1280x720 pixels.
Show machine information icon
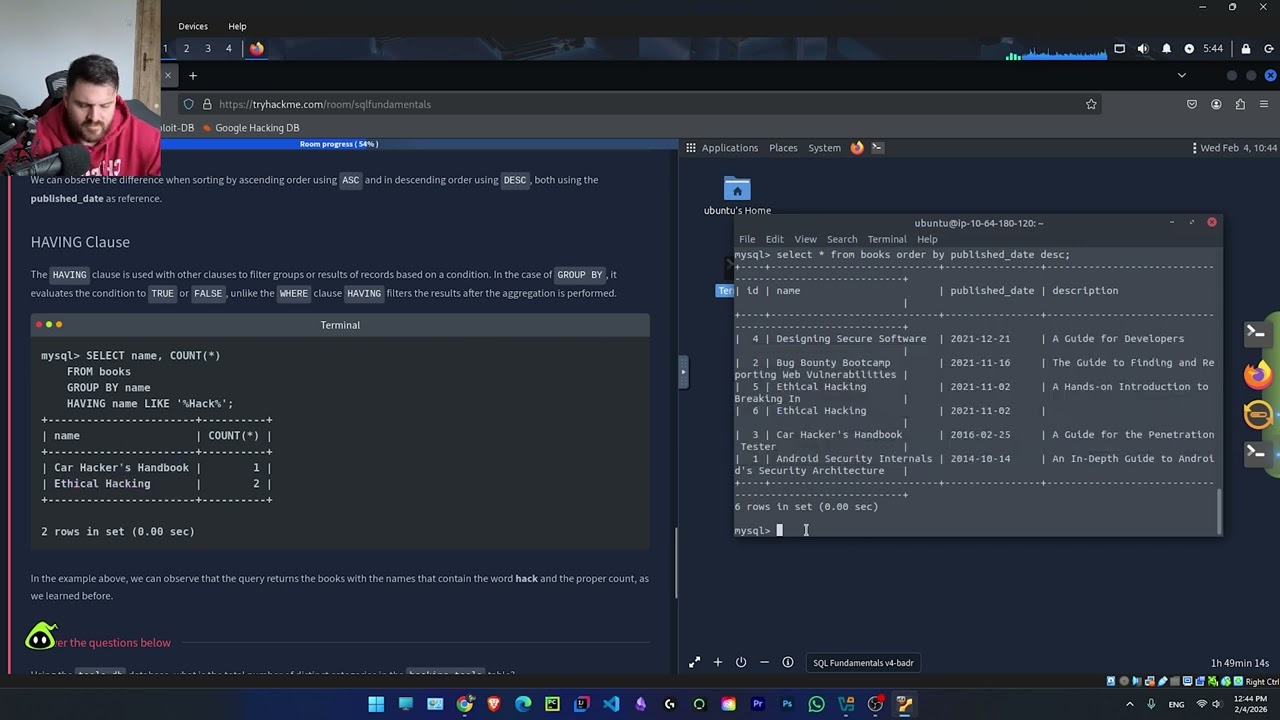tap(788, 662)
